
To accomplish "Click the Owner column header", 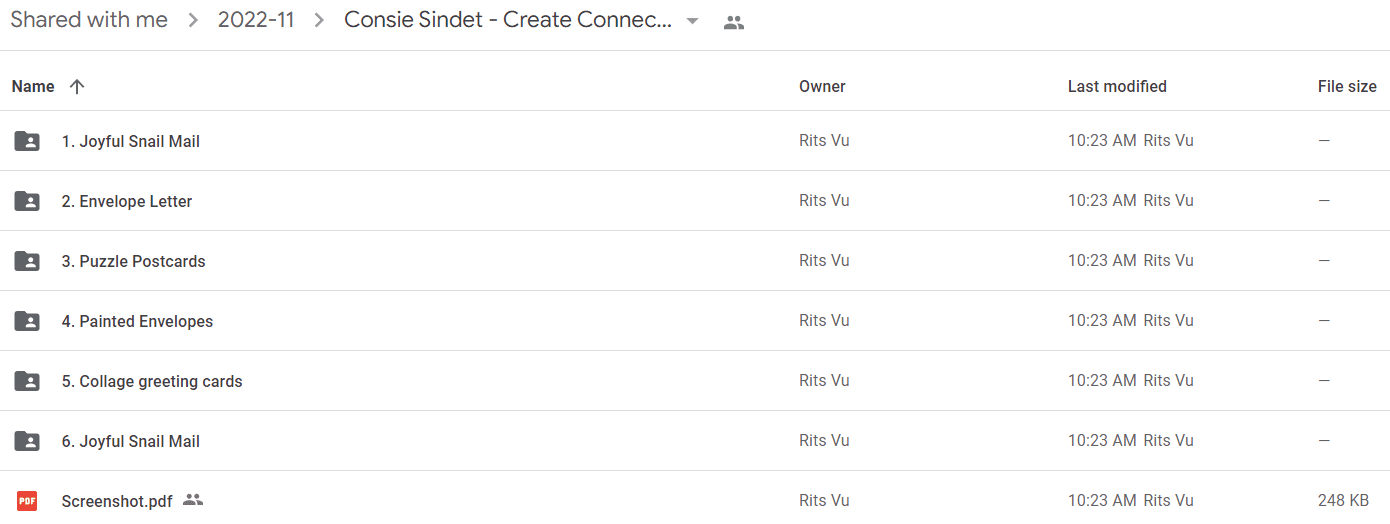I will pyautogui.click(x=822, y=87).
